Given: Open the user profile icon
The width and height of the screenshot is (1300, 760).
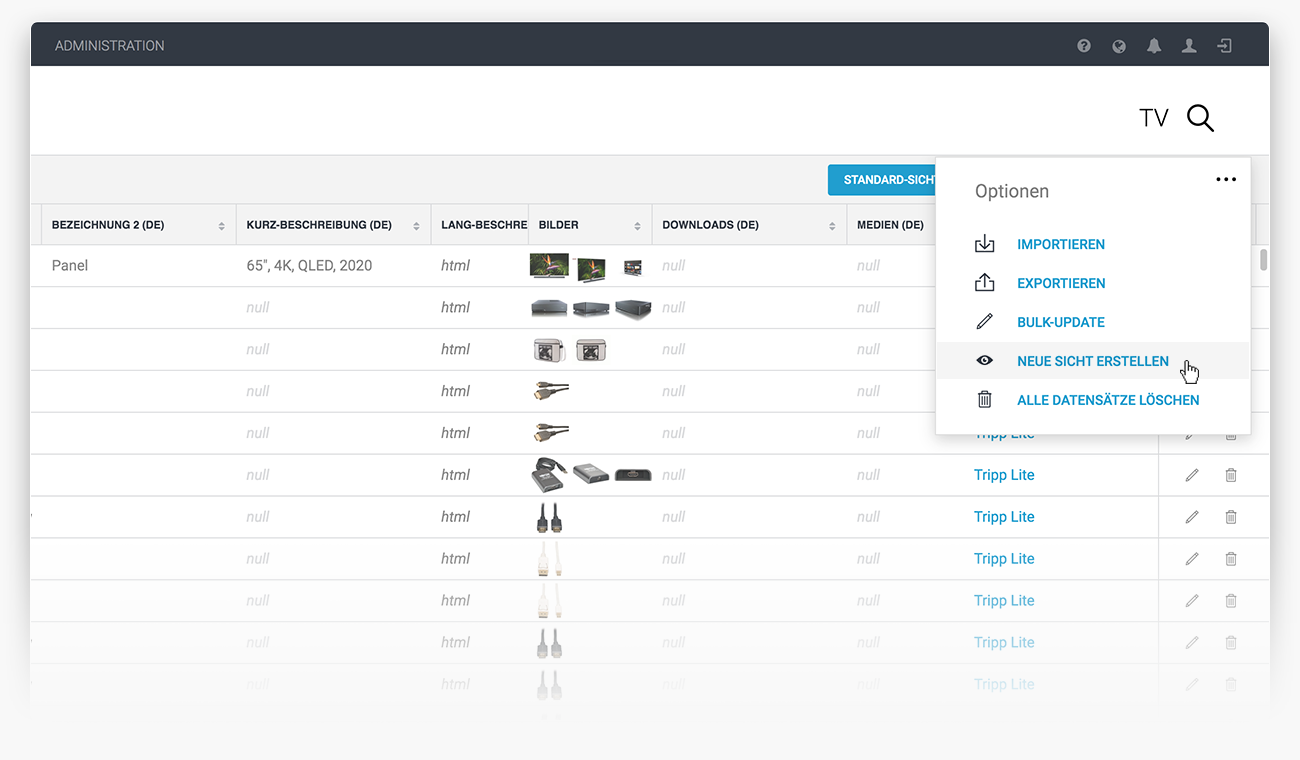Looking at the screenshot, I should click(1189, 46).
